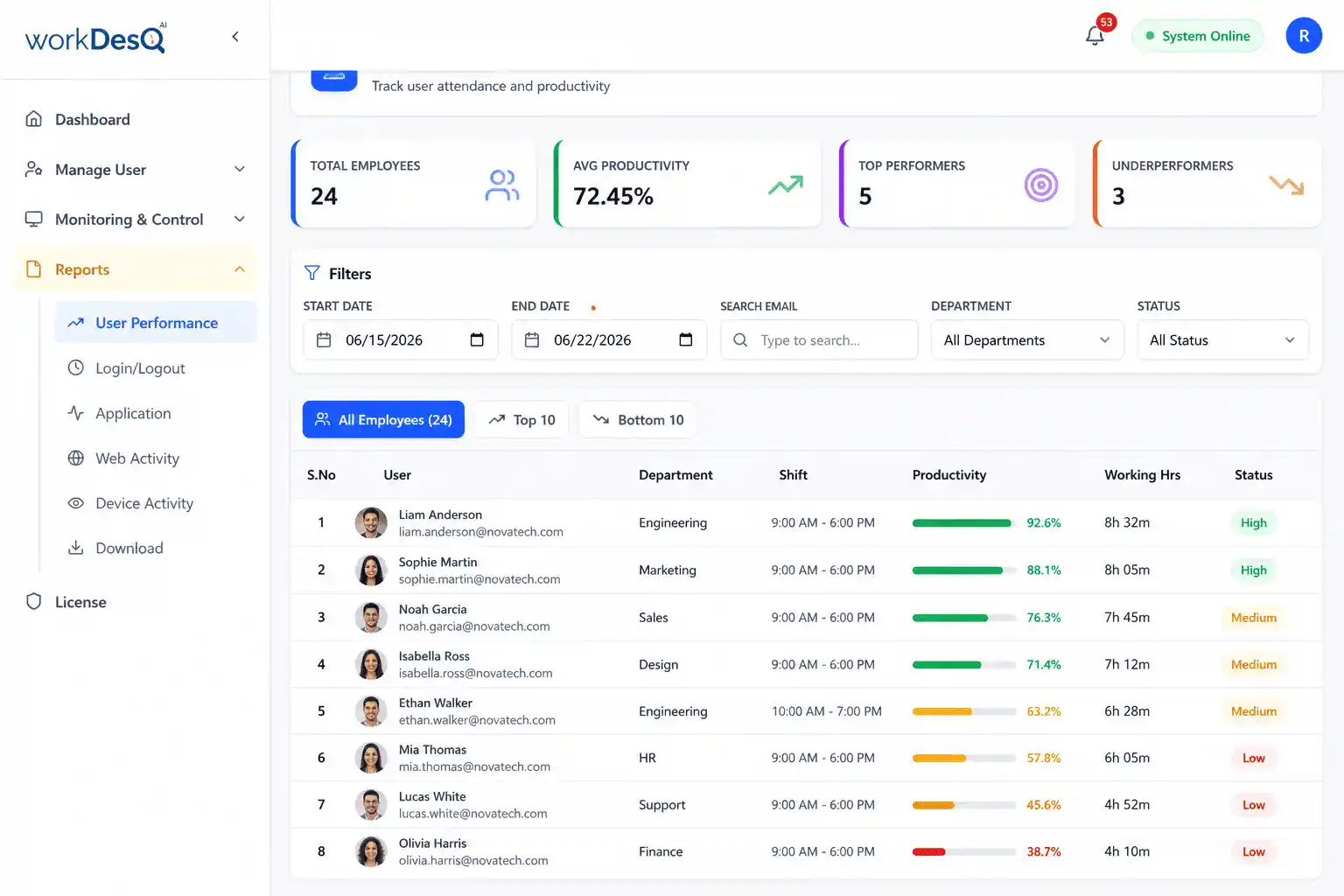The height and width of the screenshot is (896, 1344).
Task: Click the System Online status badge
Action: point(1197,36)
